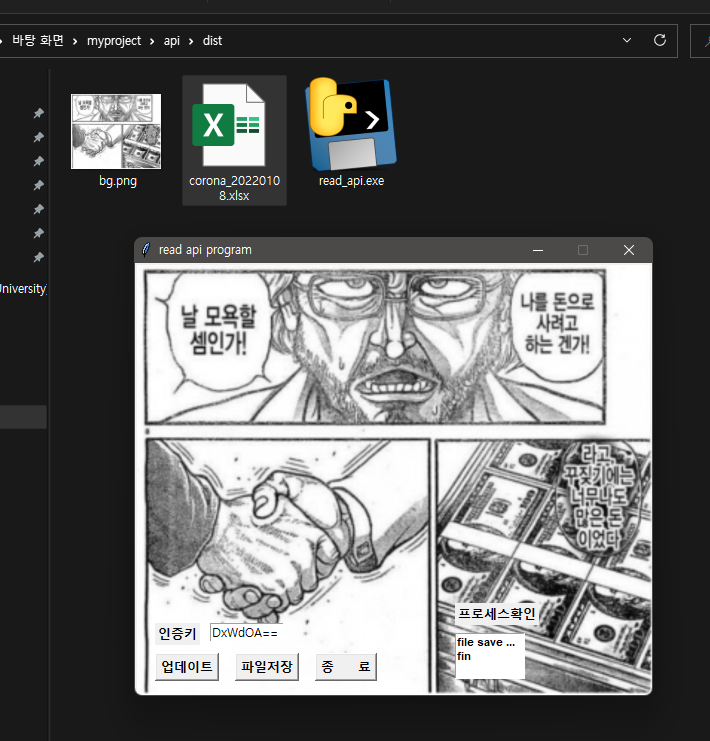The width and height of the screenshot is (710, 741).
Task: Select the University item in sidebar
Action: (23, 289)
